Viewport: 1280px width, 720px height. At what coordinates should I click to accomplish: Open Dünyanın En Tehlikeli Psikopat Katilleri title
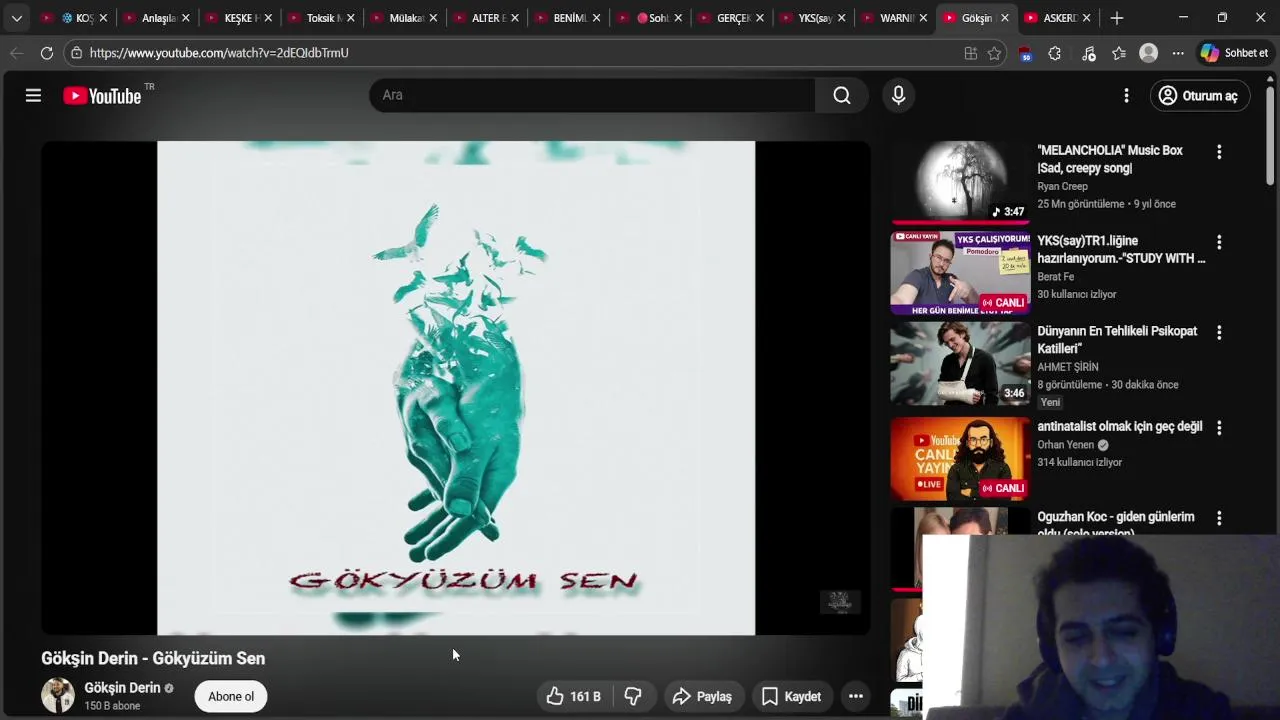pos(1117,340)
